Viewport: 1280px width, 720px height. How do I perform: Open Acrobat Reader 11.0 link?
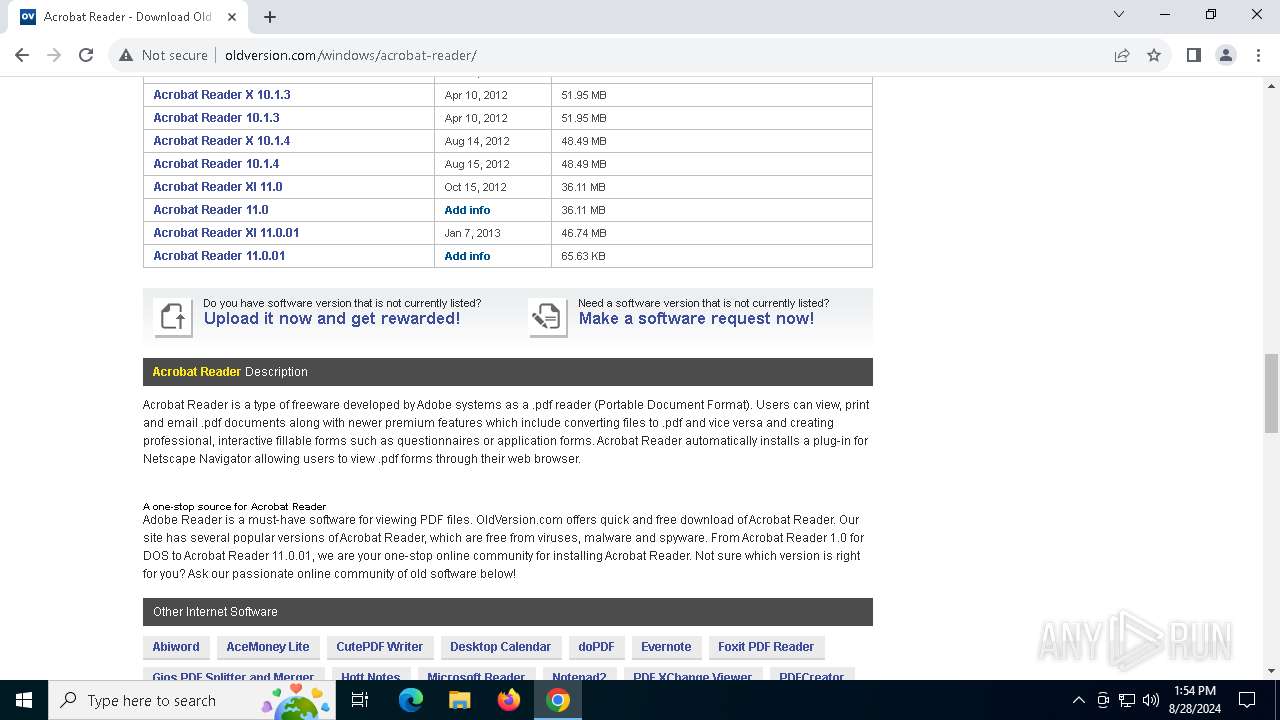pyautogui.click(x=211, y=210)
